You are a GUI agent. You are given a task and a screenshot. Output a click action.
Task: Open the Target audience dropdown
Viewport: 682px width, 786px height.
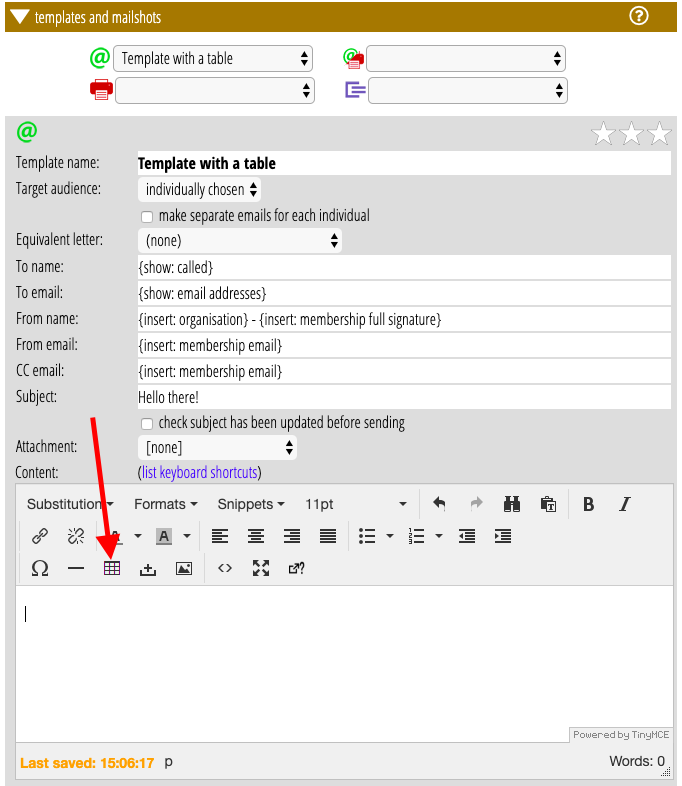coord(199,189)
